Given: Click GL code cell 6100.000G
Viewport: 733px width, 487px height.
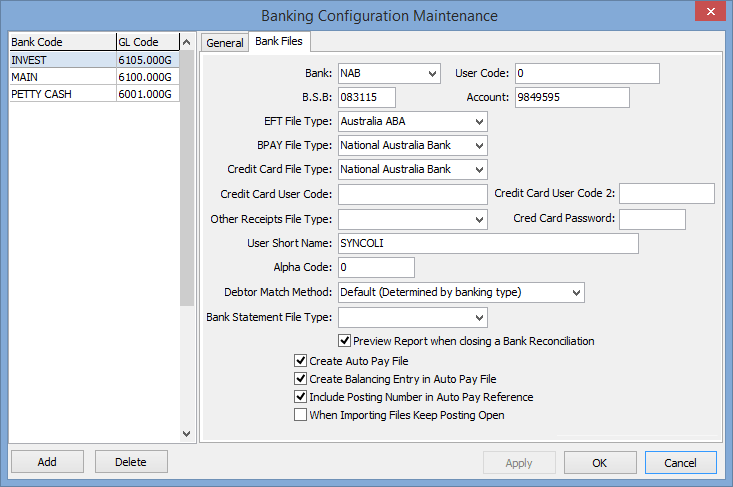Looking at the screenshot, I should coord(148,77).
